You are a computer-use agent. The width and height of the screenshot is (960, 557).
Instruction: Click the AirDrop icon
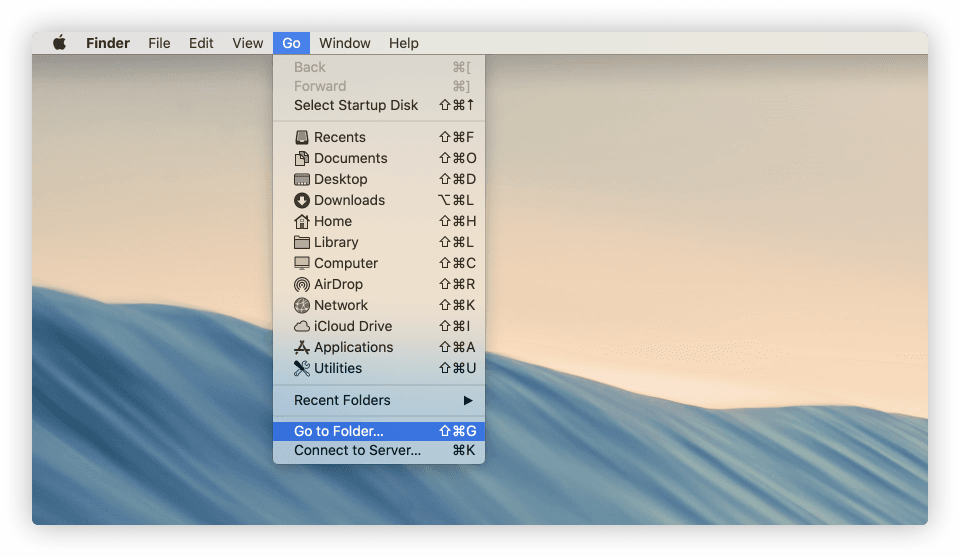pos(302,285)
